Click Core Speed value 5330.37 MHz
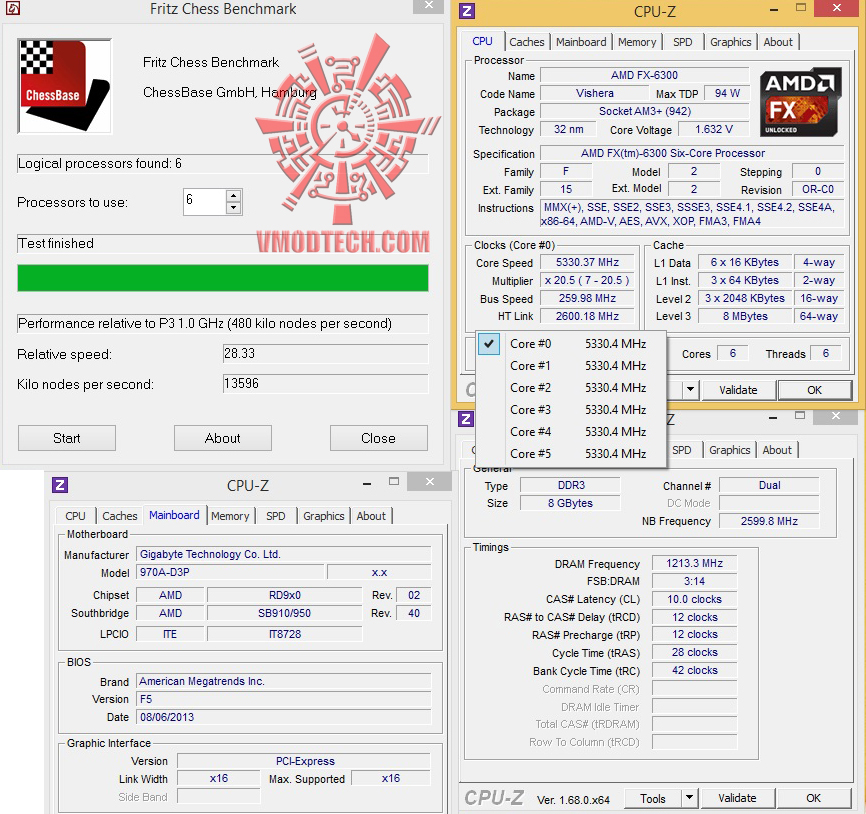866x814 pixels. click(587, 262)
